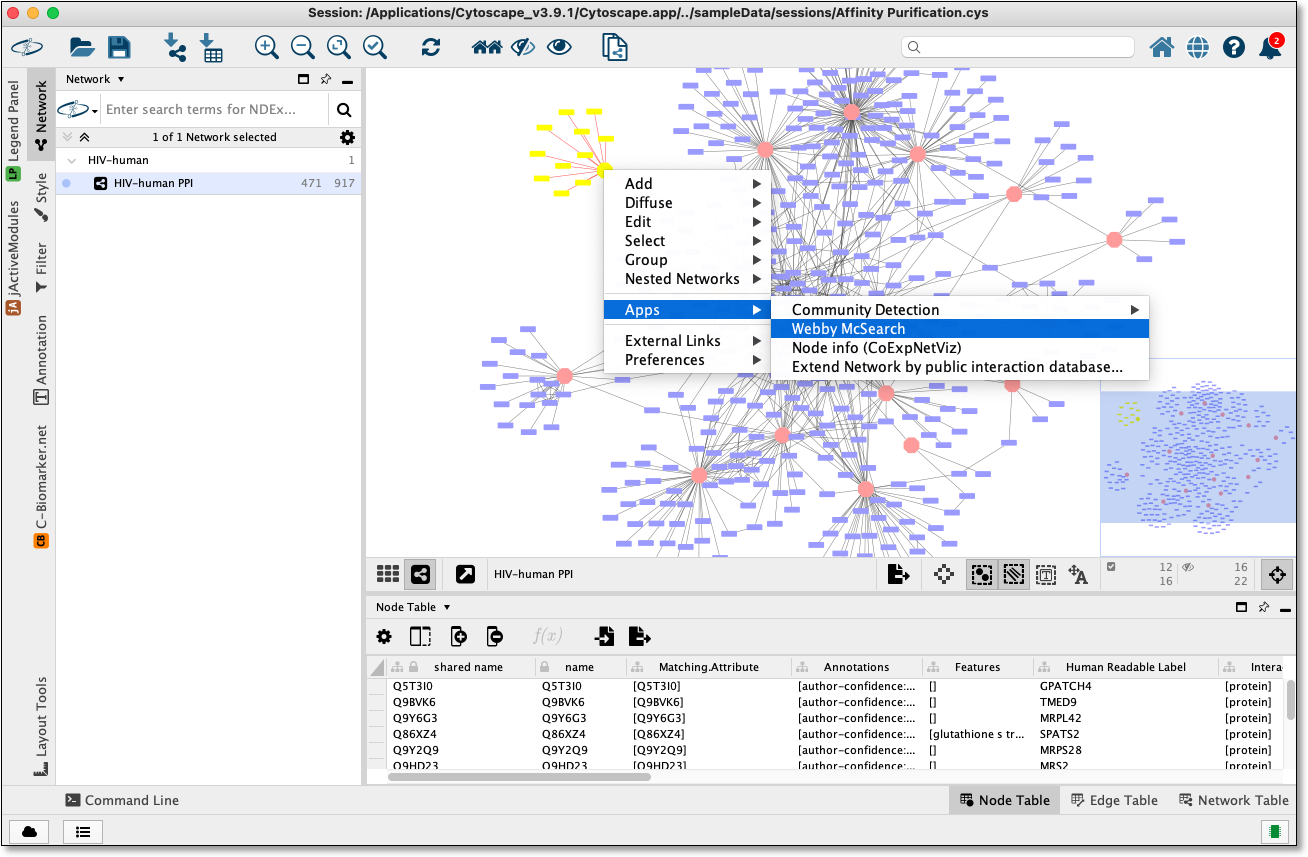Zoom to selected region icon
The image size is (1308, 857).
[x=375, y=47]
